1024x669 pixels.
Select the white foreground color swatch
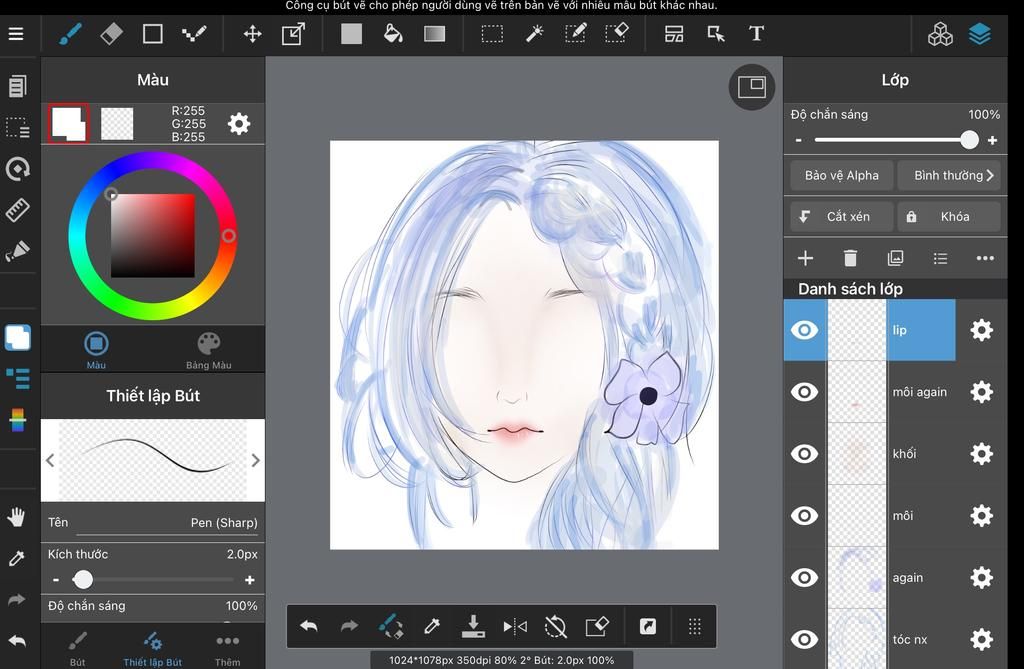(68, 123)
